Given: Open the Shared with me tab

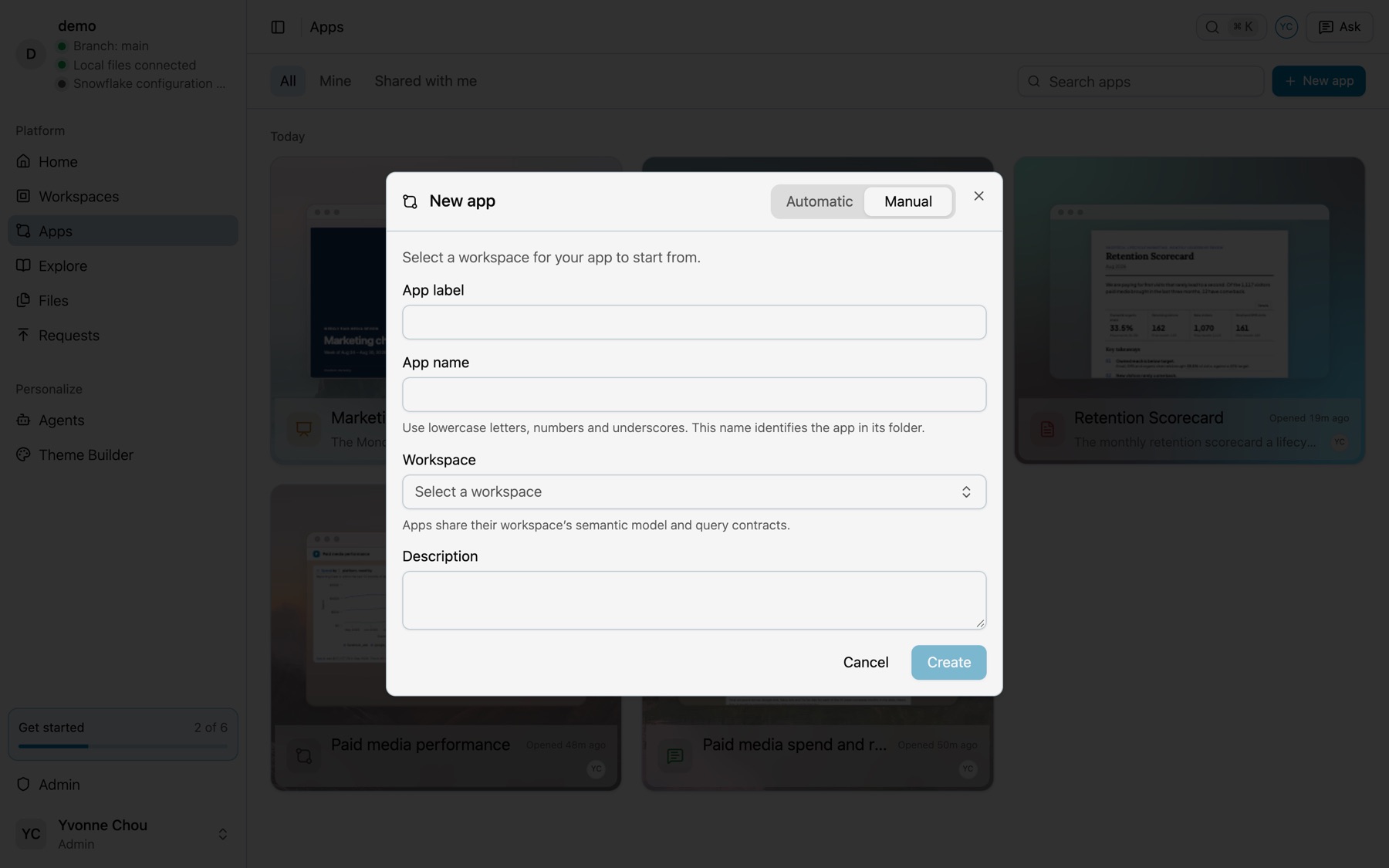Looking at the screenshot, I should click(426, 81).
